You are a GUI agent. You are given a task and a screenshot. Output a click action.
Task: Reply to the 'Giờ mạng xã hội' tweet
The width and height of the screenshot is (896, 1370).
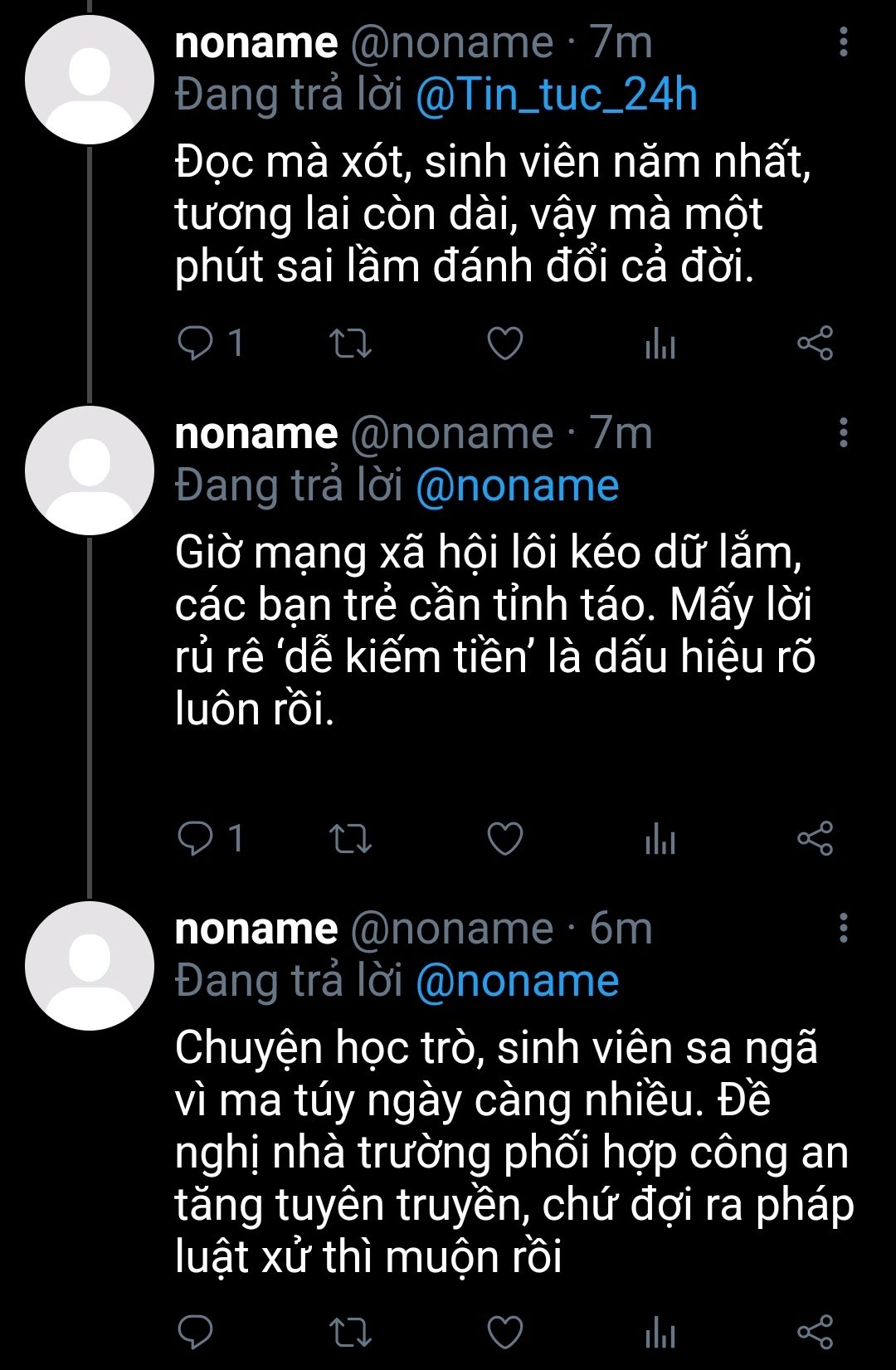tap(196, 838)
